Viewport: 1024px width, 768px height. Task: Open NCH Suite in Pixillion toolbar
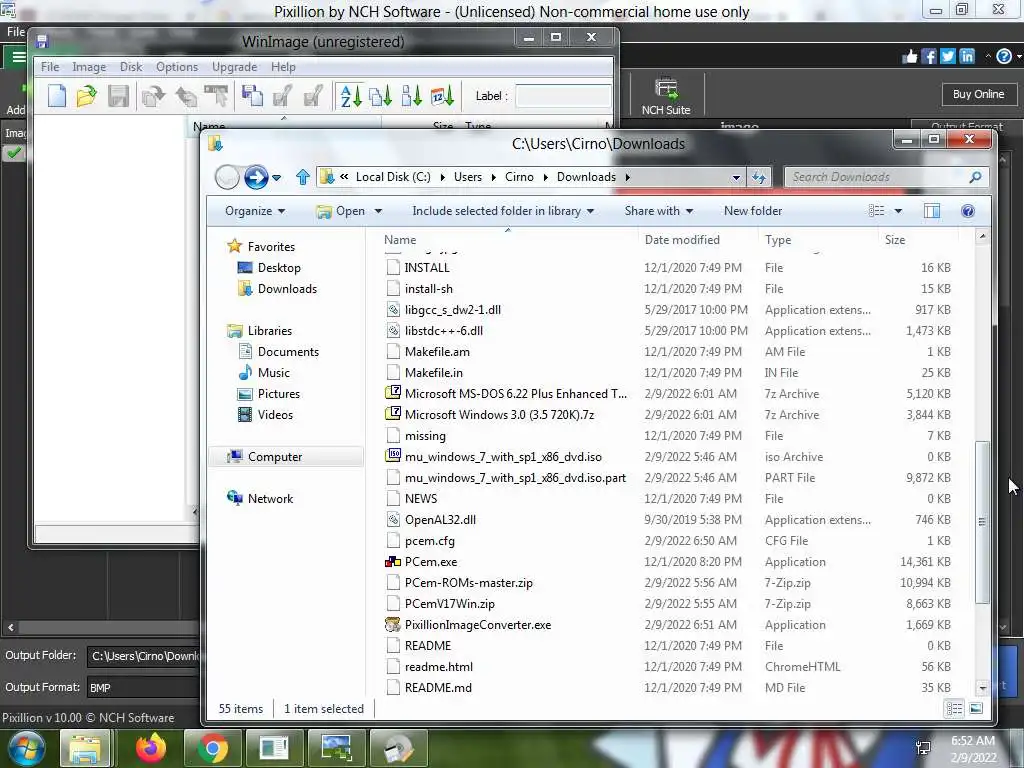point(665,96)
